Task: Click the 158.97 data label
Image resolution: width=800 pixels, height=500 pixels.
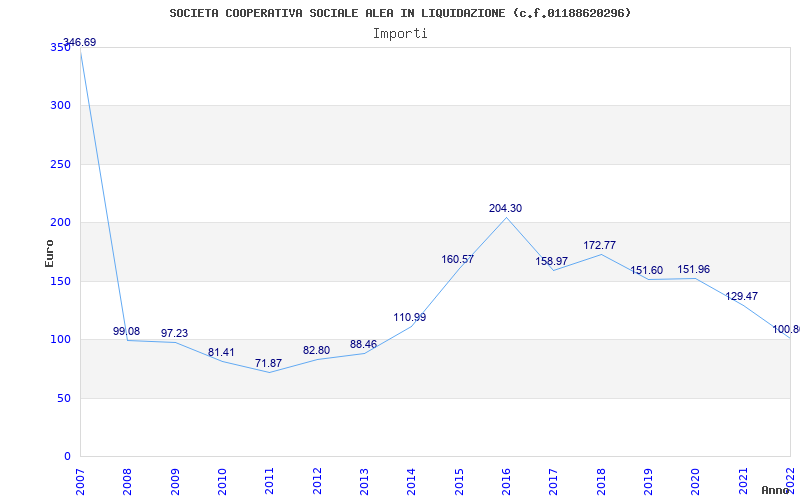Action: (x=552, y=261)
